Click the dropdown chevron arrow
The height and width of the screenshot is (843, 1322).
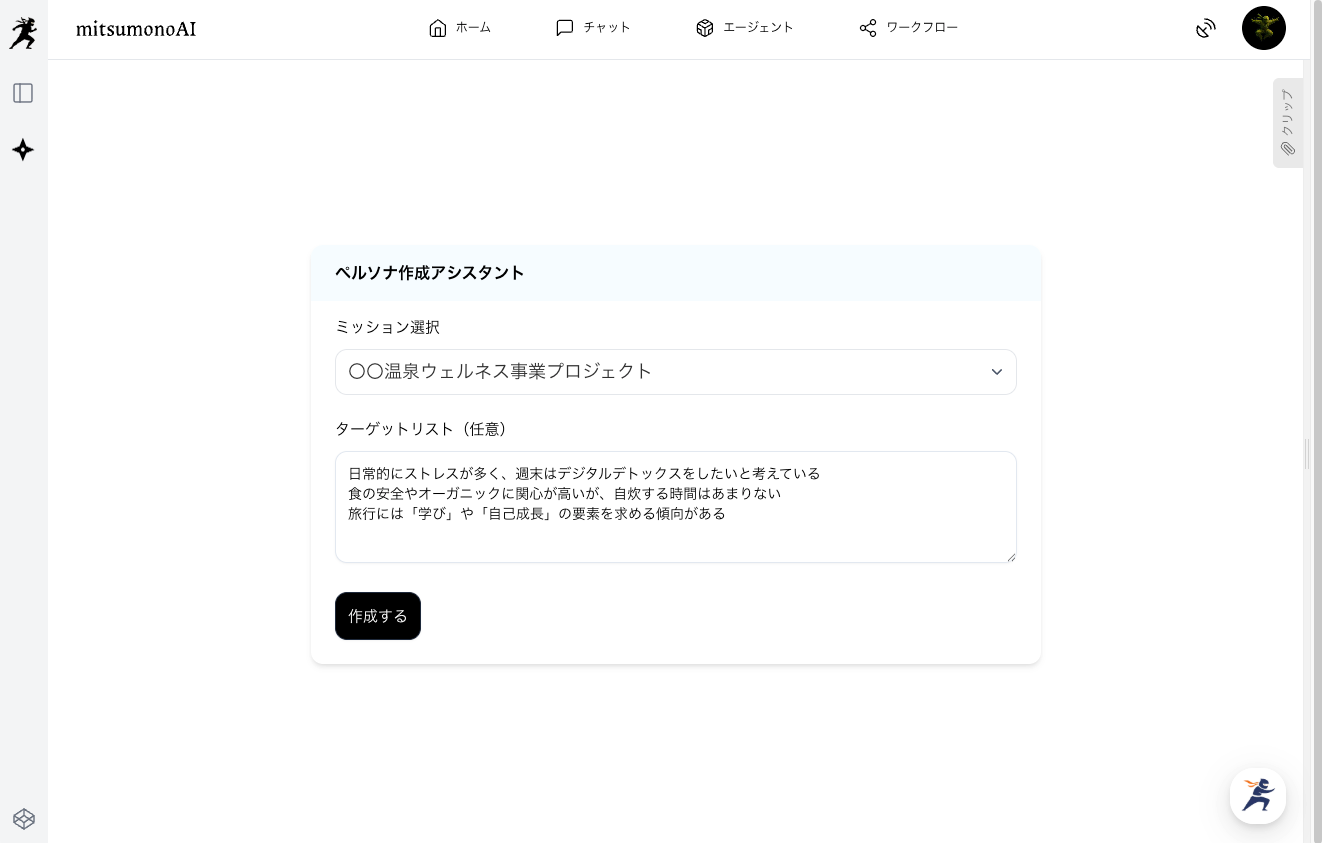pyautogui.click(x=997, y=372)
